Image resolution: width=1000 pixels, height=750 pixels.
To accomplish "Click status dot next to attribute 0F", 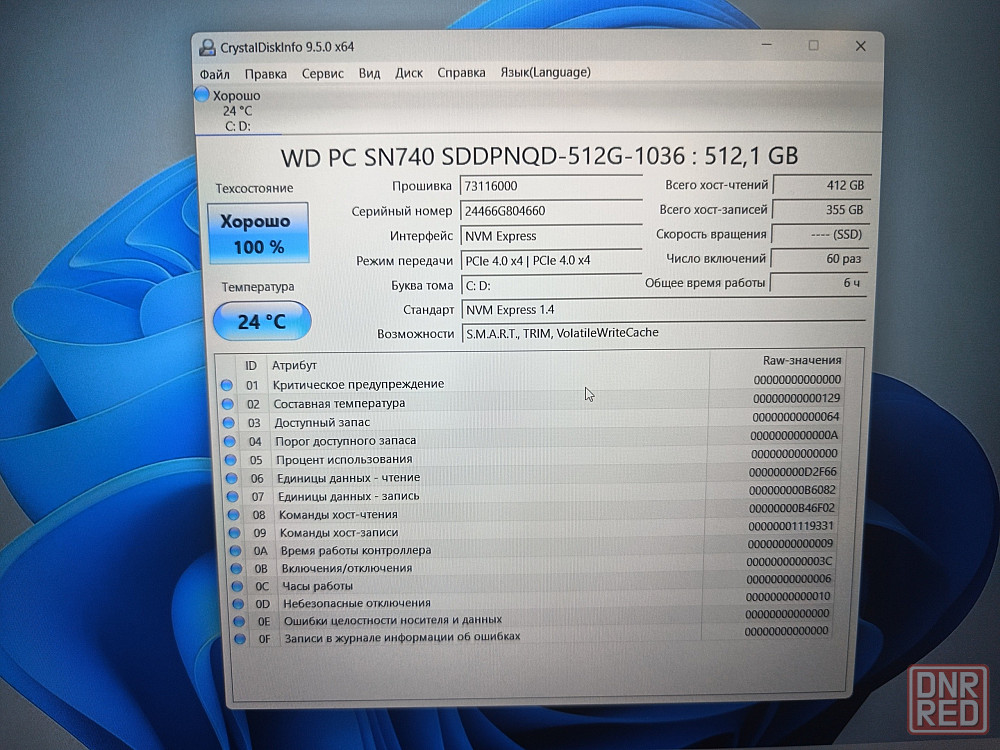I will (x=238, y=637).
